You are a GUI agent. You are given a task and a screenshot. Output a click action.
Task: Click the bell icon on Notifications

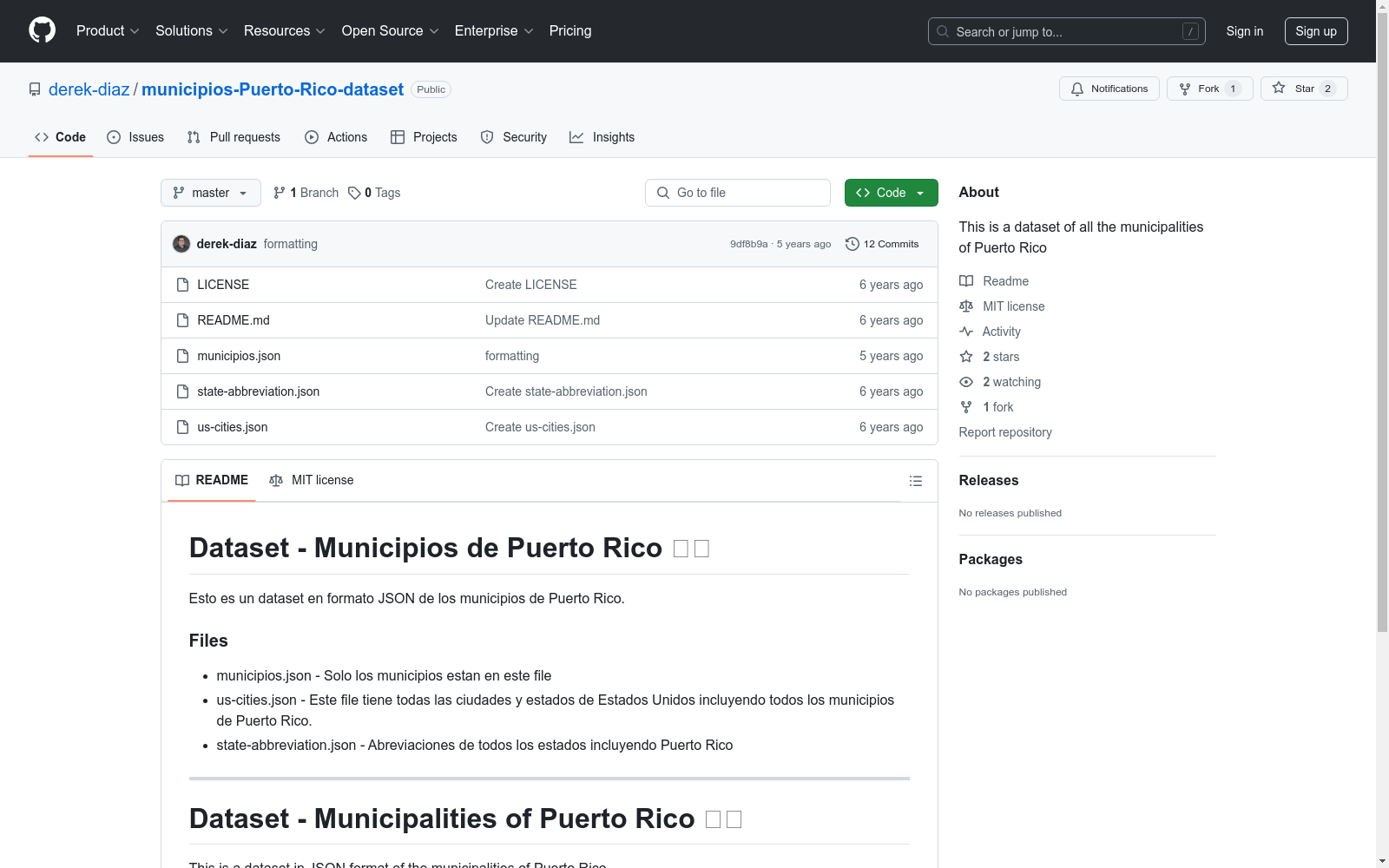1077,89
